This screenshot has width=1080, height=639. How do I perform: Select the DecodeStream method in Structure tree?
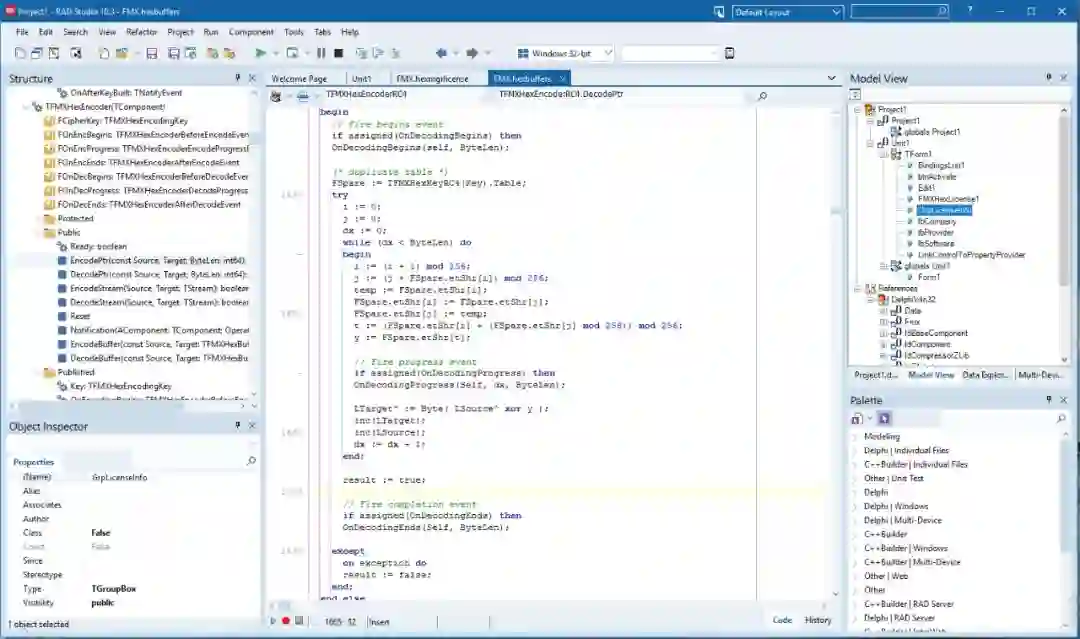click(x=154, y=302)
